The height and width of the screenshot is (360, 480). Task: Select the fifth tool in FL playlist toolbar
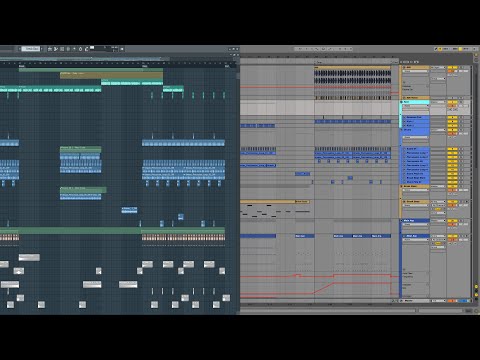[x=74, y=49]
